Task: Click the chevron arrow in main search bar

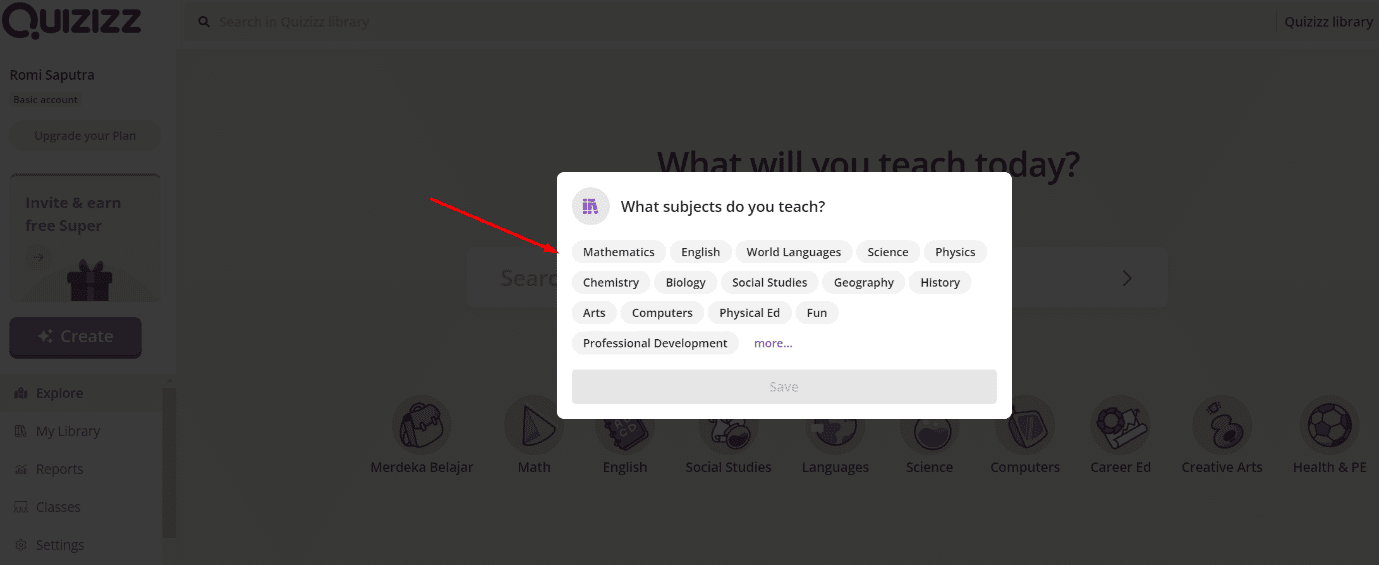Action: coord(1127,278)
